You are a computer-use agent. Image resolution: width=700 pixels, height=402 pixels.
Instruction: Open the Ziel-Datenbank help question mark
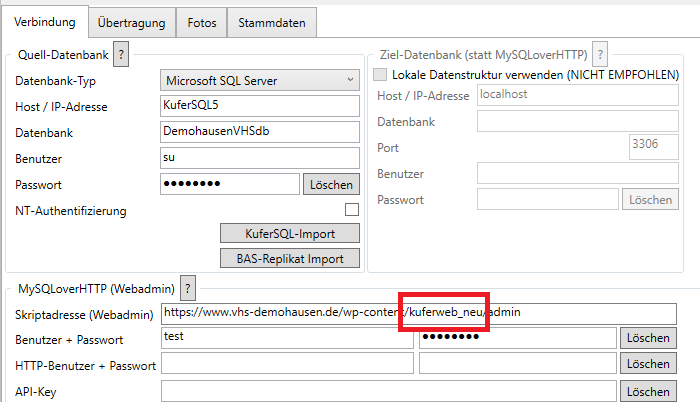[600, 54]
